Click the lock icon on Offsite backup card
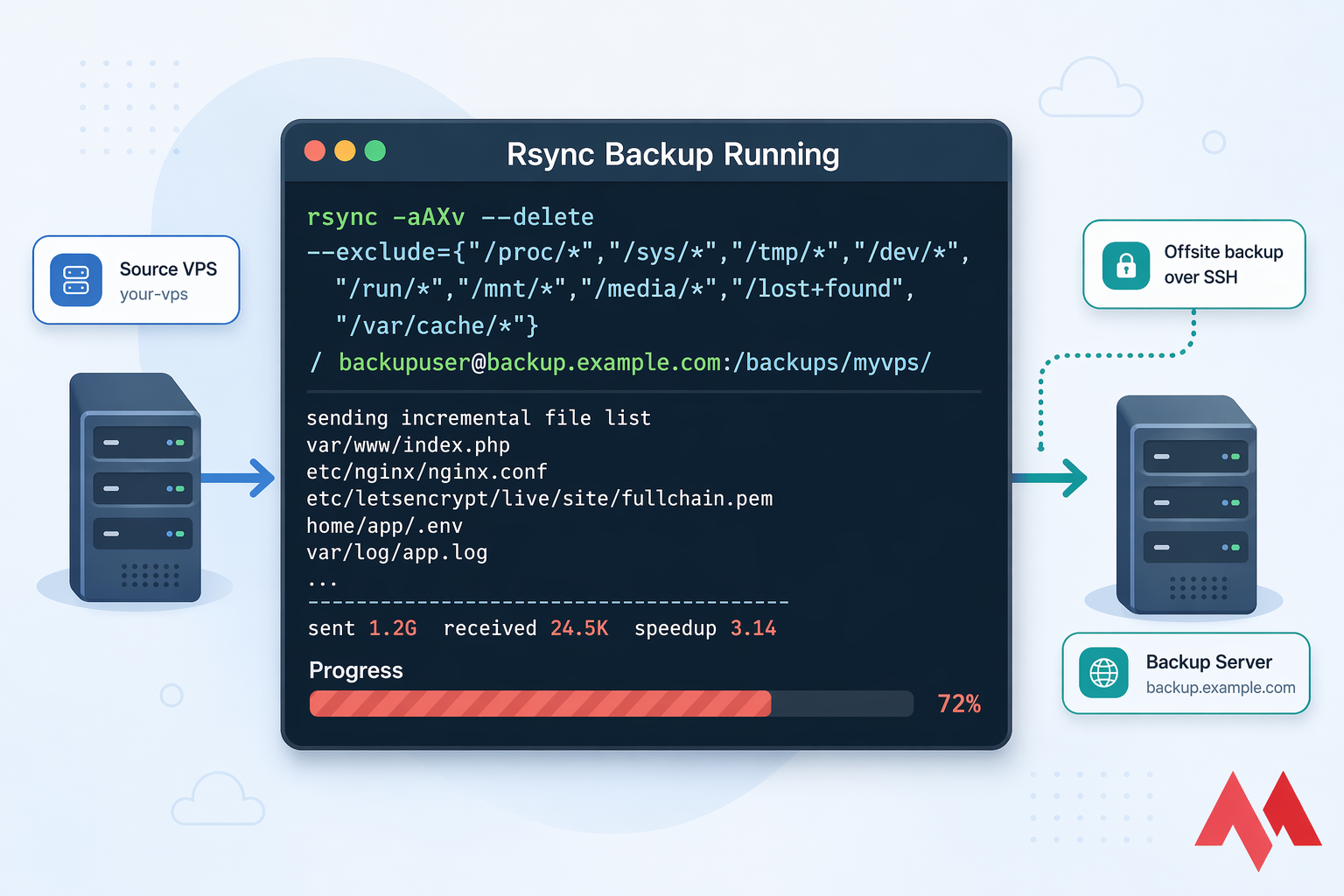 coord(1126,264)
